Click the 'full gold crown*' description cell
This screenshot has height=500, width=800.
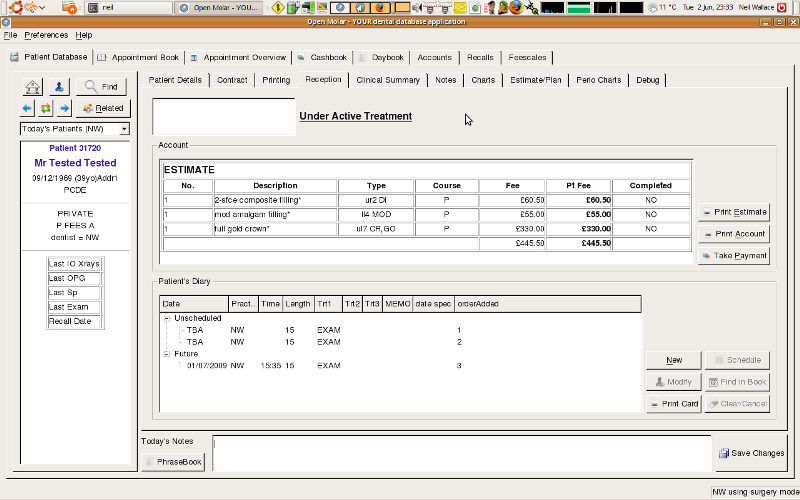276,229
